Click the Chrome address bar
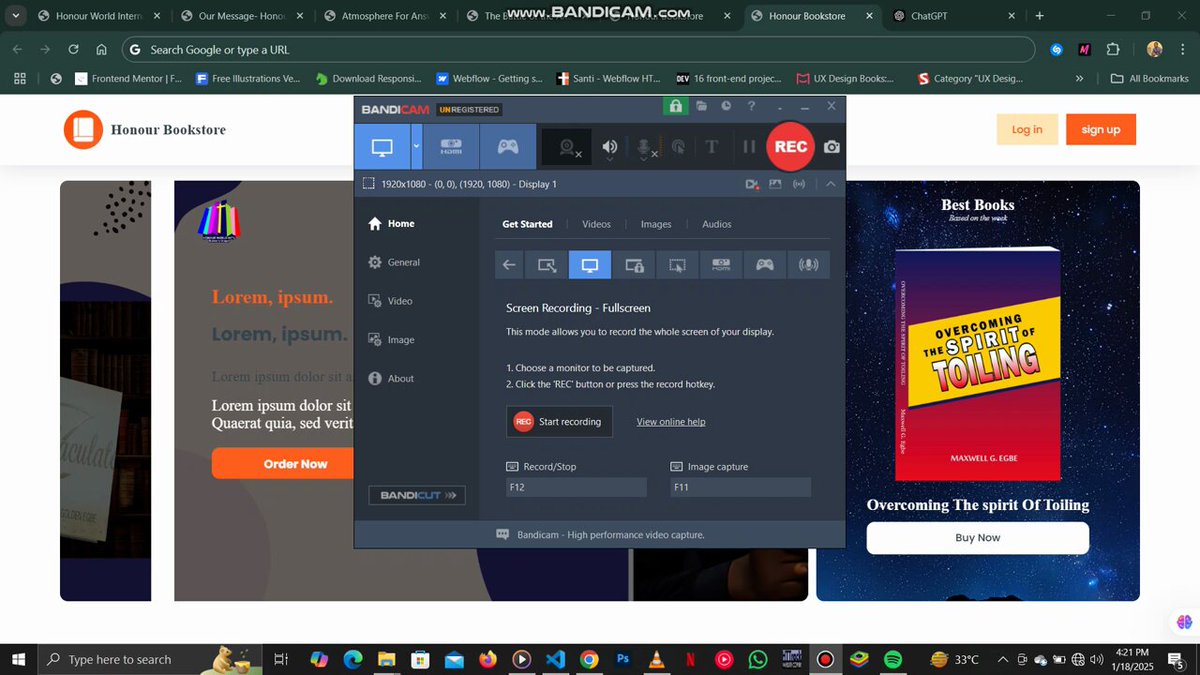The height and width of the screenshot is (675, 1200). (578, 49)
